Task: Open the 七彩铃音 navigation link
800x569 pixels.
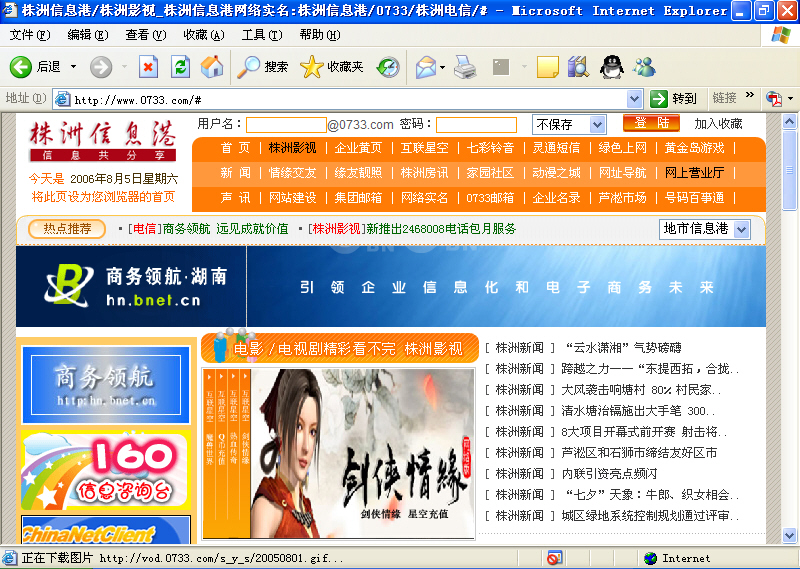Action: 490,148
